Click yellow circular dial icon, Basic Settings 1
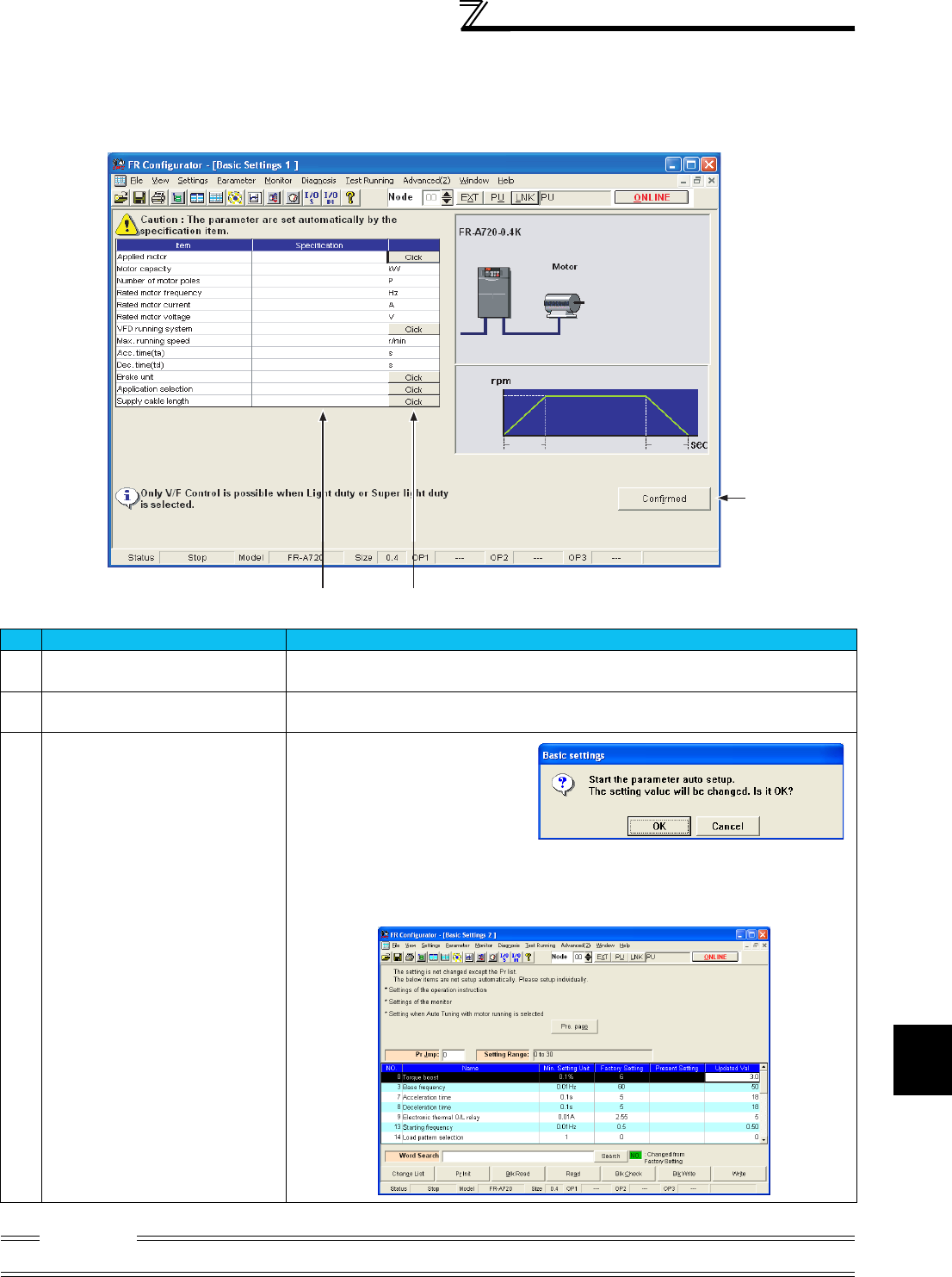The width and height of the screenshot is (952, 1277). [x=235, y=197]
